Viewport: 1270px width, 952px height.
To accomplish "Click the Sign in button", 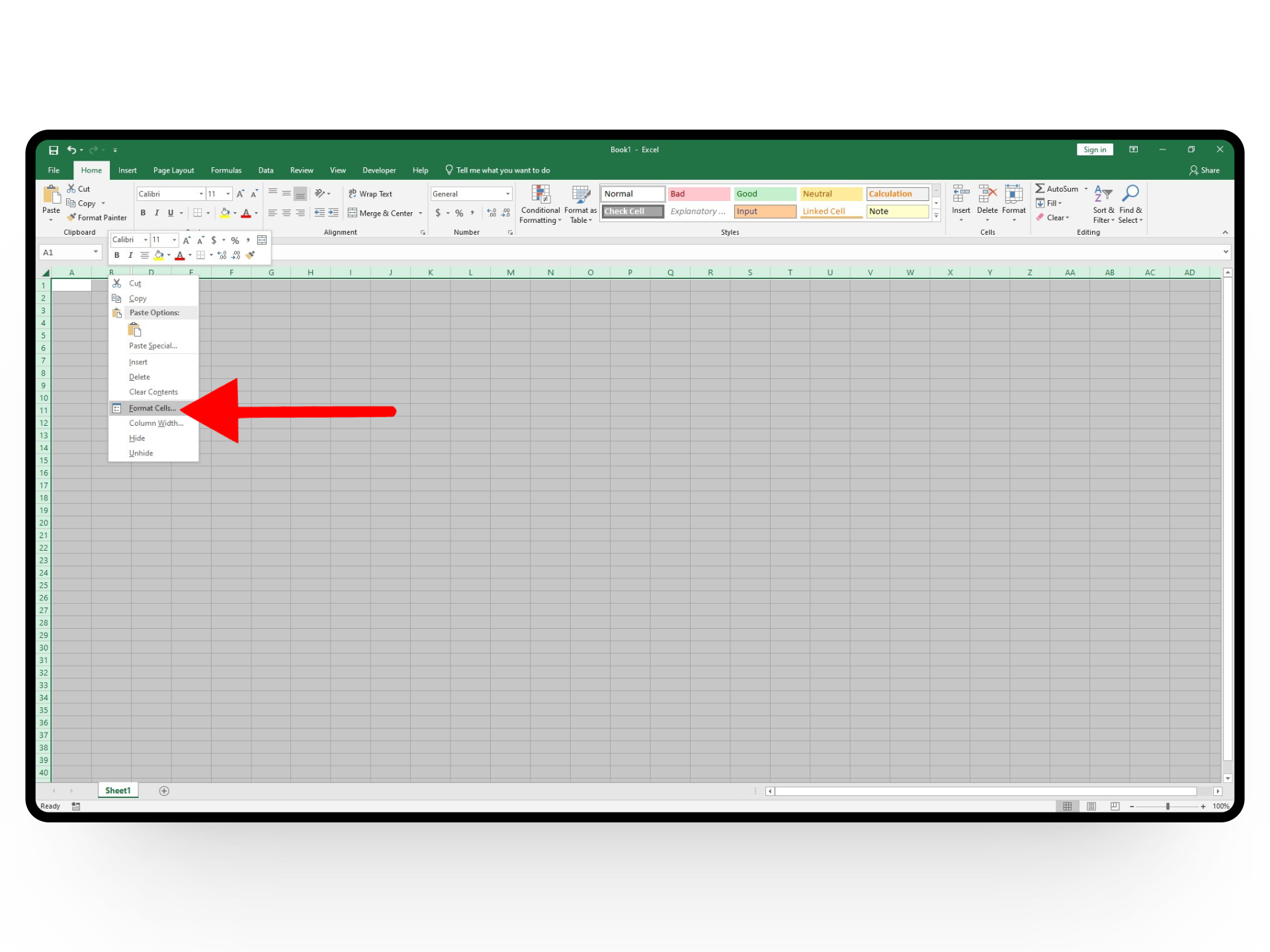I will 1095,149.
